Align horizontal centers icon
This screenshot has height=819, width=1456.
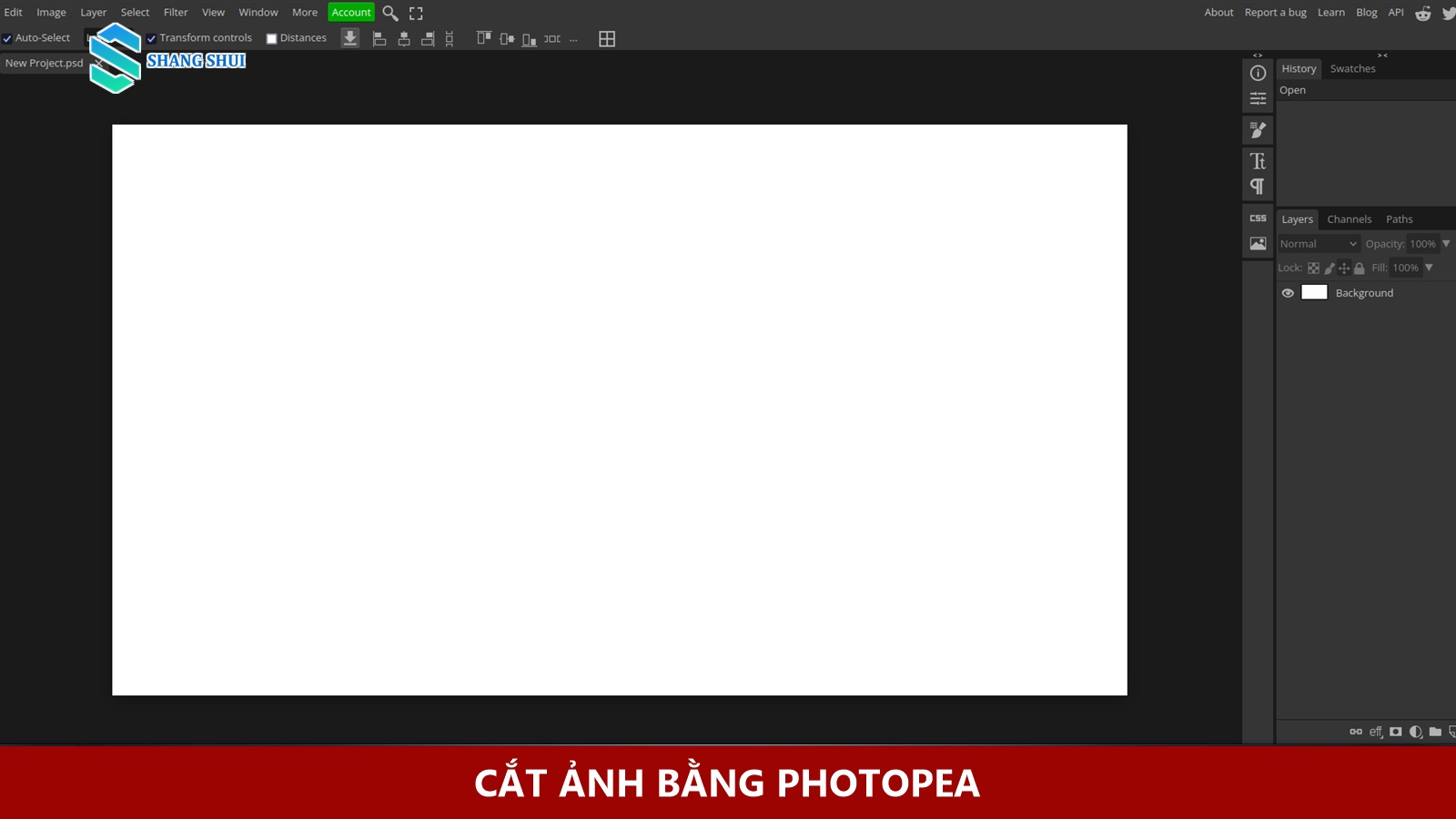[x=404, y=39]
